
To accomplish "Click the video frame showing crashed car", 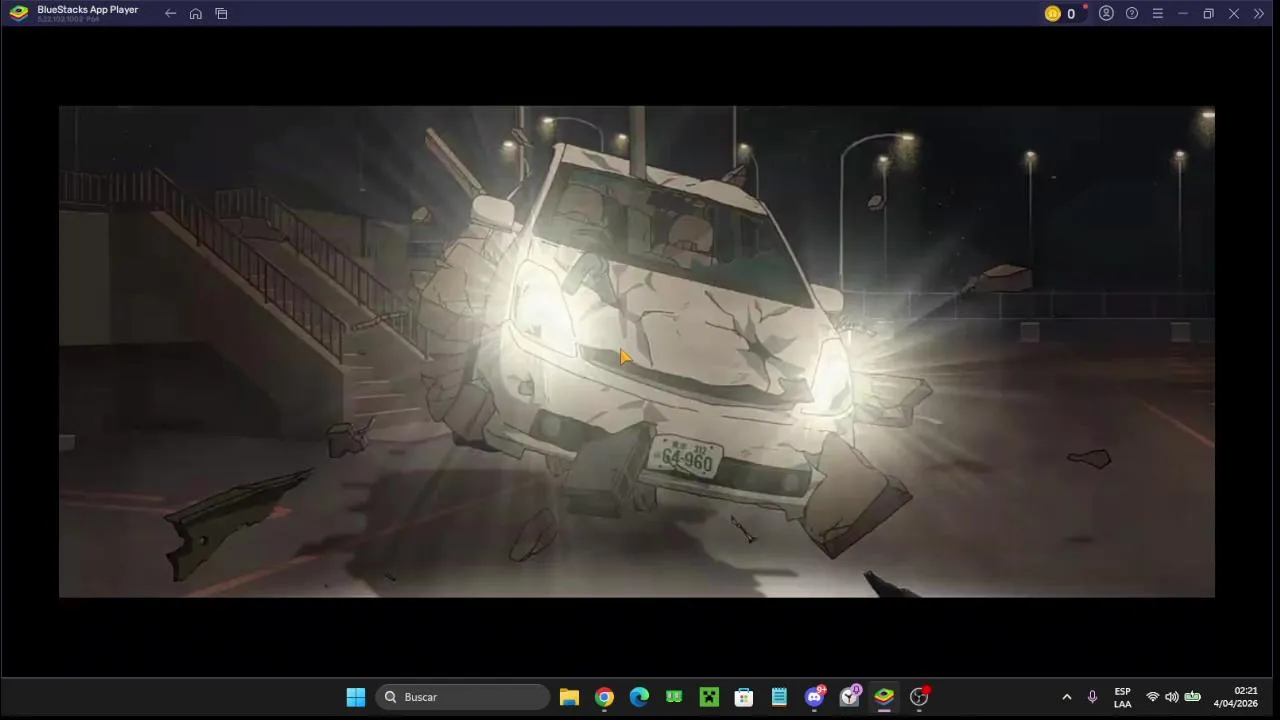I will click(637, 351).
